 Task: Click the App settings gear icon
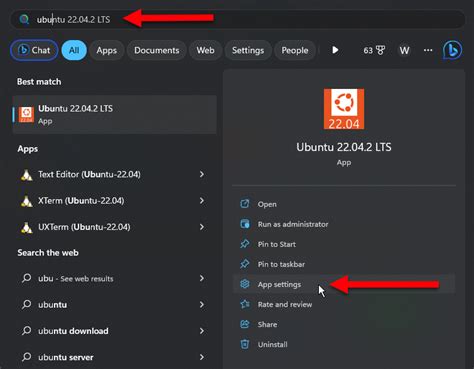point(245,284)
